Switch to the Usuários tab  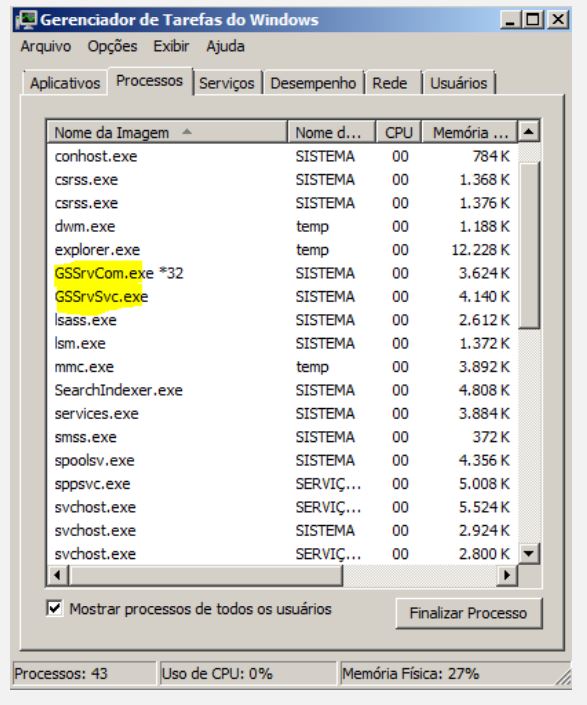click(x=459, y=83)
